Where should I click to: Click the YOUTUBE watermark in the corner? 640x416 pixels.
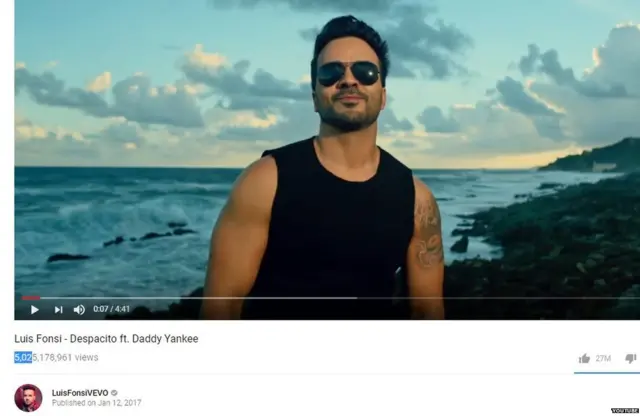coord(625,411)
